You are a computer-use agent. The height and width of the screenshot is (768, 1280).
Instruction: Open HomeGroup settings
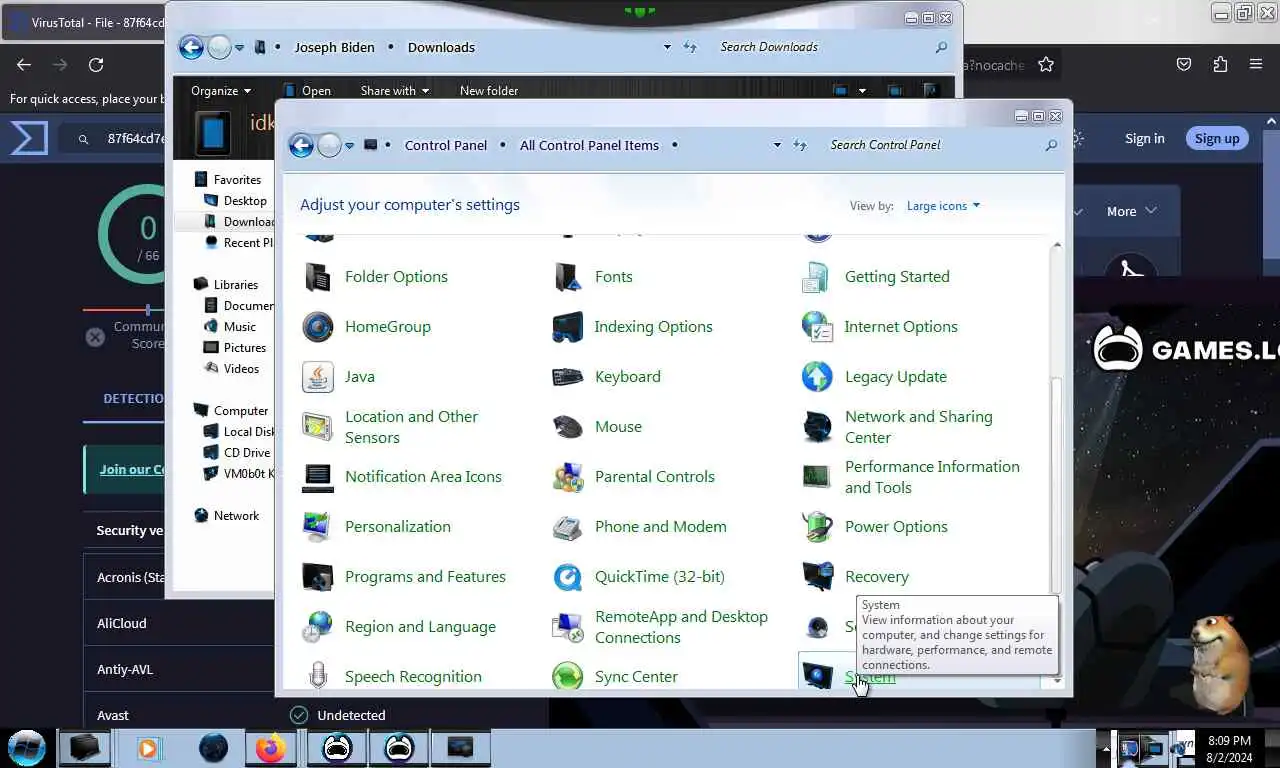(366, 327)
